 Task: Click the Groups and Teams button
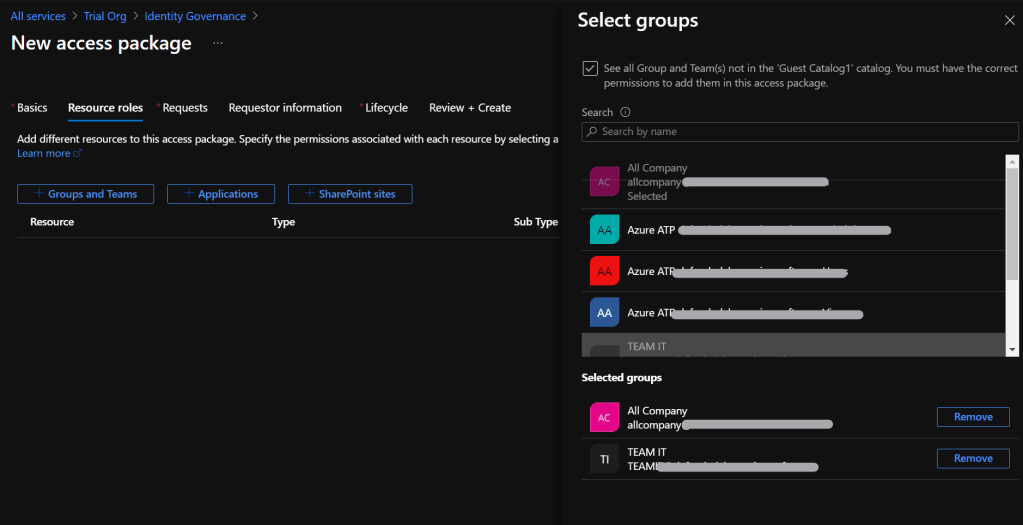pyautogui.click(x=85, y=194)
